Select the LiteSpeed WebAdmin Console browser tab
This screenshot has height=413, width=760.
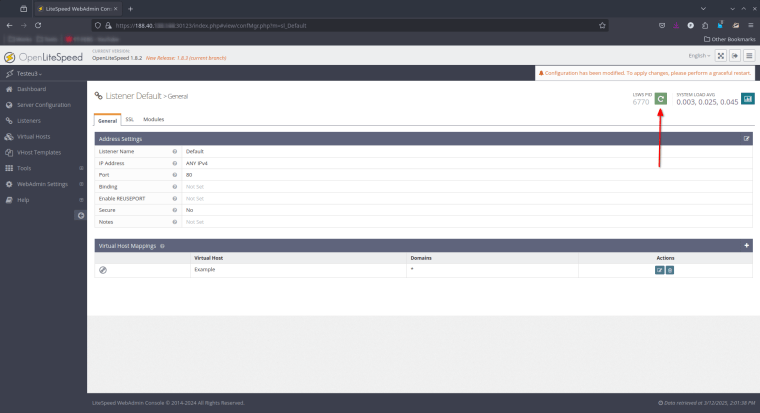pyautogui.click(x=78, y=9)
